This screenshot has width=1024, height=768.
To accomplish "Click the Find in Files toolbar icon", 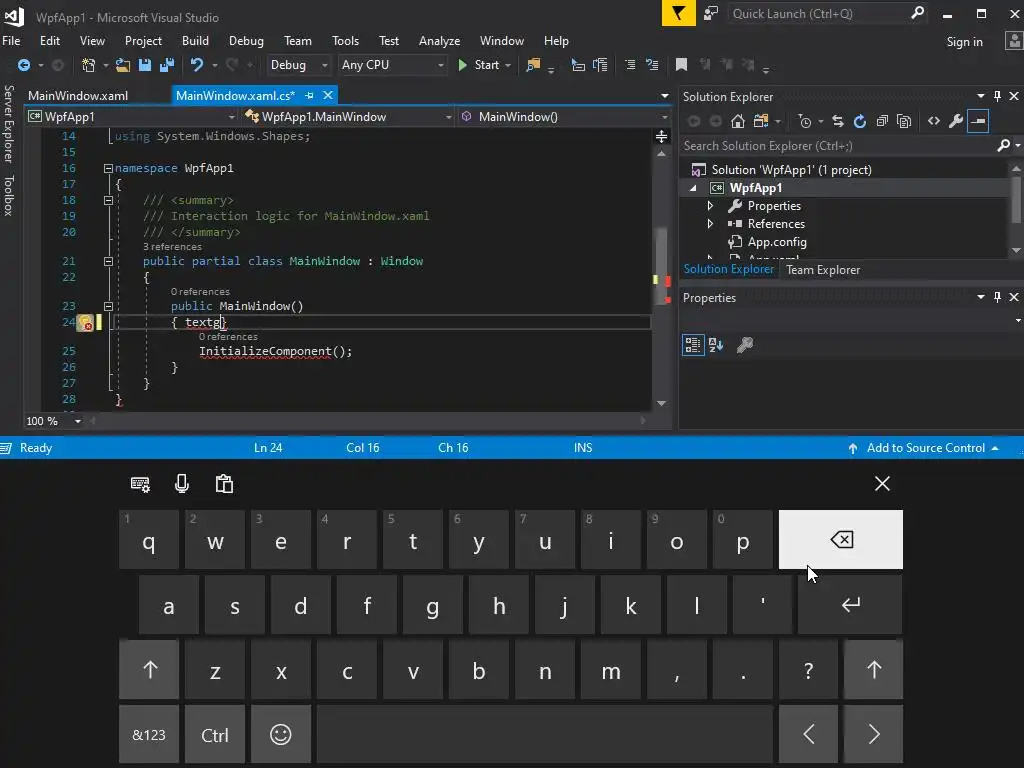I will tap(534, 65).
